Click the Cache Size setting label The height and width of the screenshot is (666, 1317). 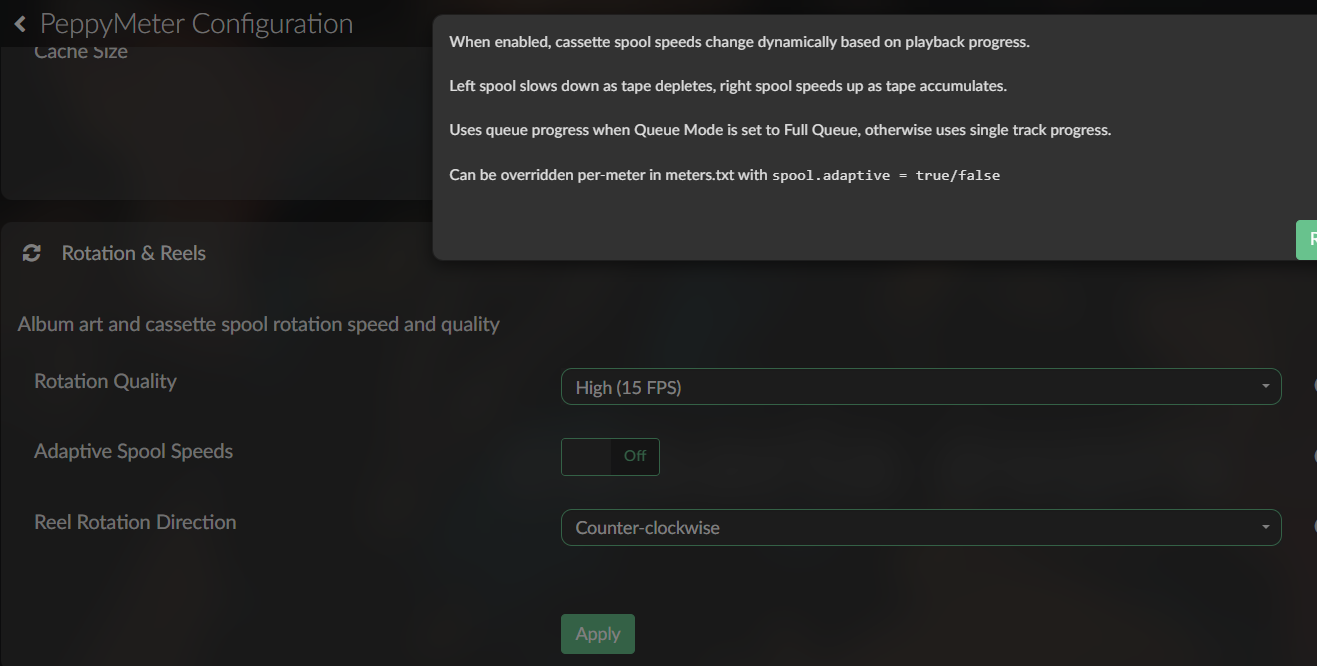tap(81, 51)
